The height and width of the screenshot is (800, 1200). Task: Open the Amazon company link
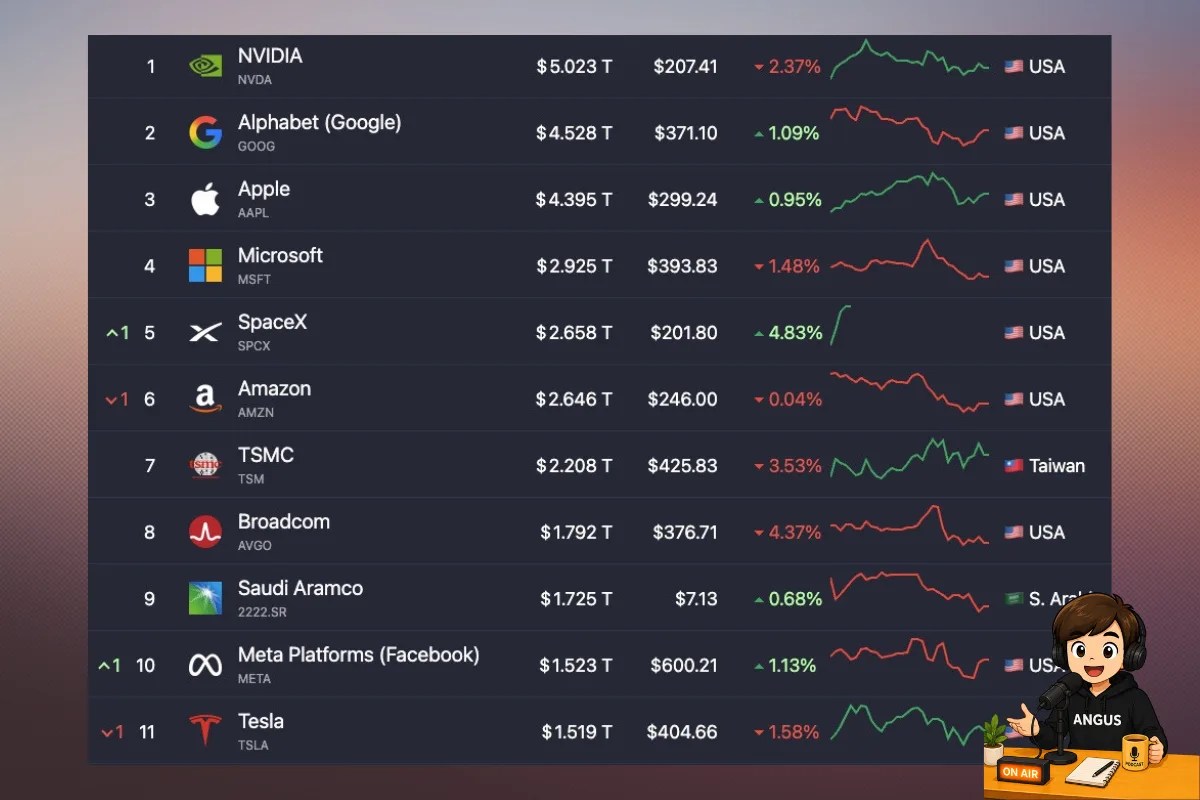(274, 388)
